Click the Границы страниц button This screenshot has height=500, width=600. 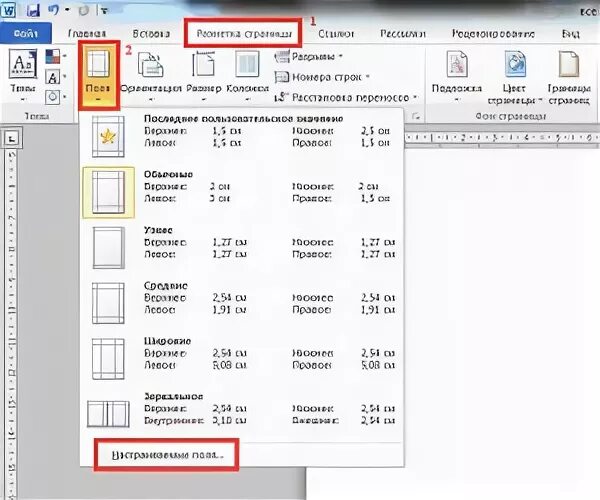click(x=569, y=77)
